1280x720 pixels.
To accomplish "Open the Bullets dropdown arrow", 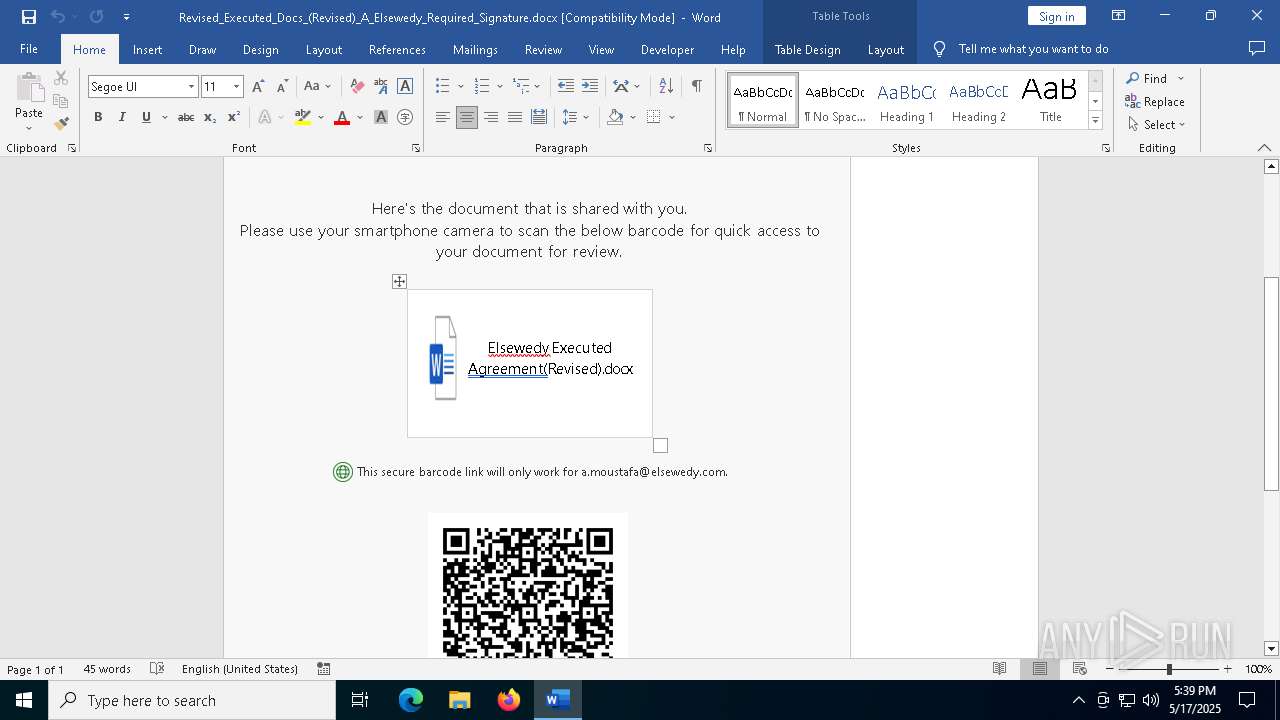I will point(461,87).
